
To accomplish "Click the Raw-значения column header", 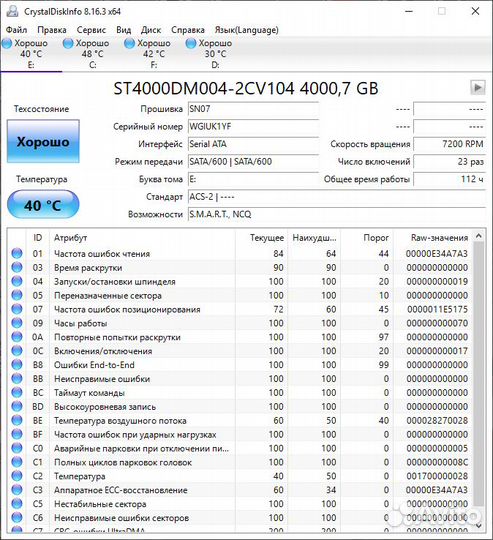I will coord(439,238).
